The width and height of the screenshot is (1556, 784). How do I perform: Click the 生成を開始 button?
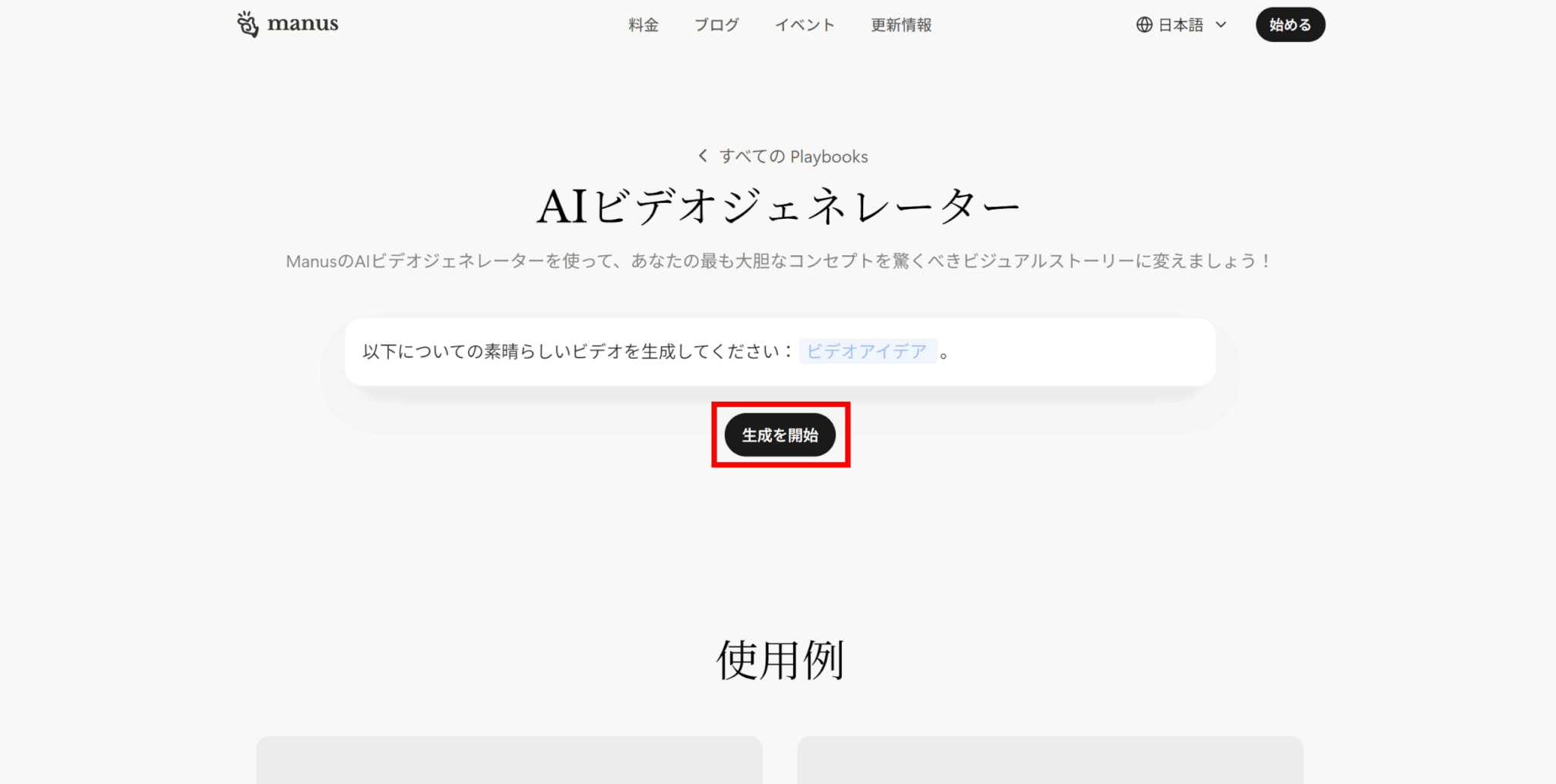pyautogui.click(x=780, y=435)
